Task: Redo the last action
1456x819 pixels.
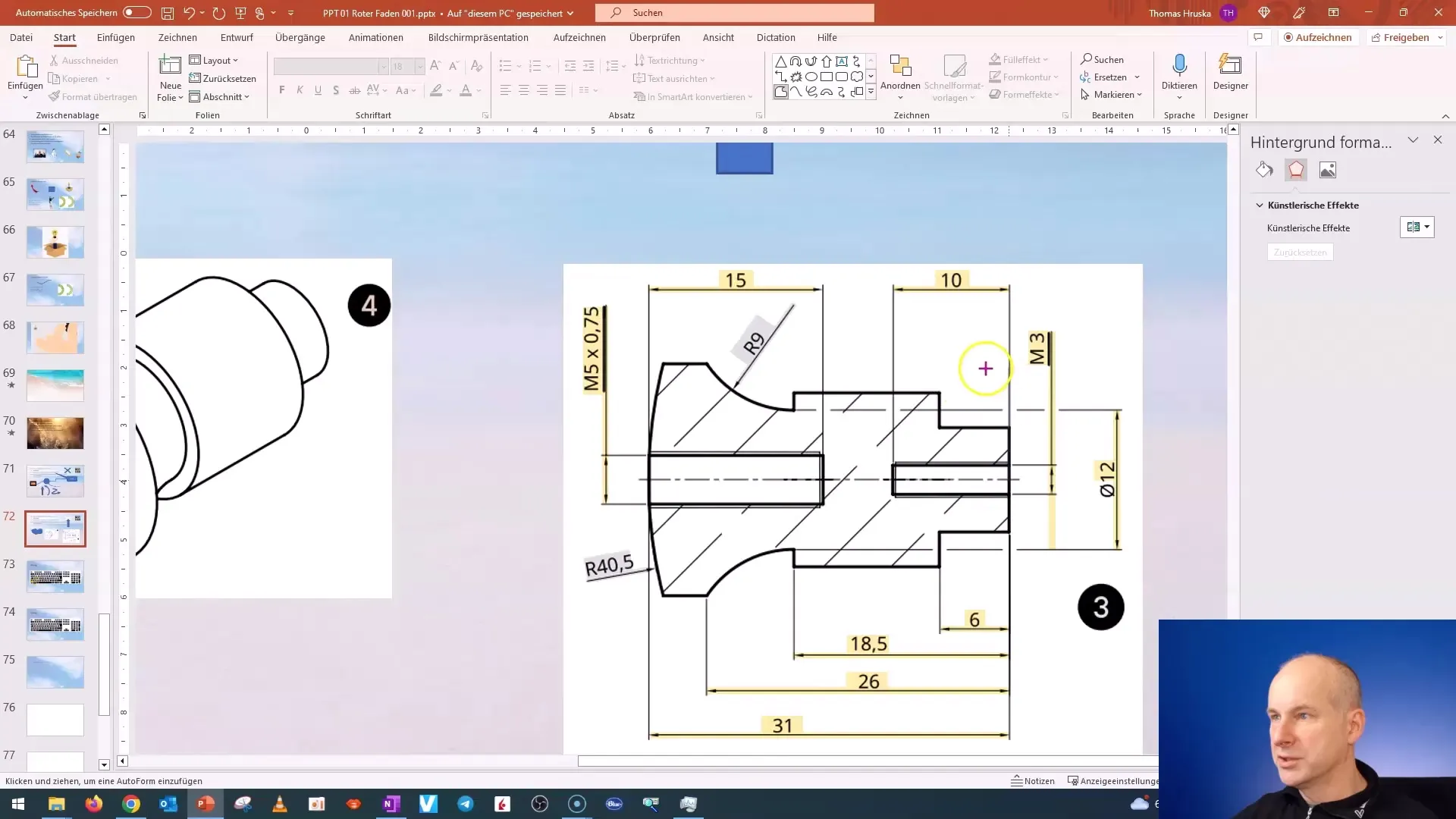Action: (219, 13)
